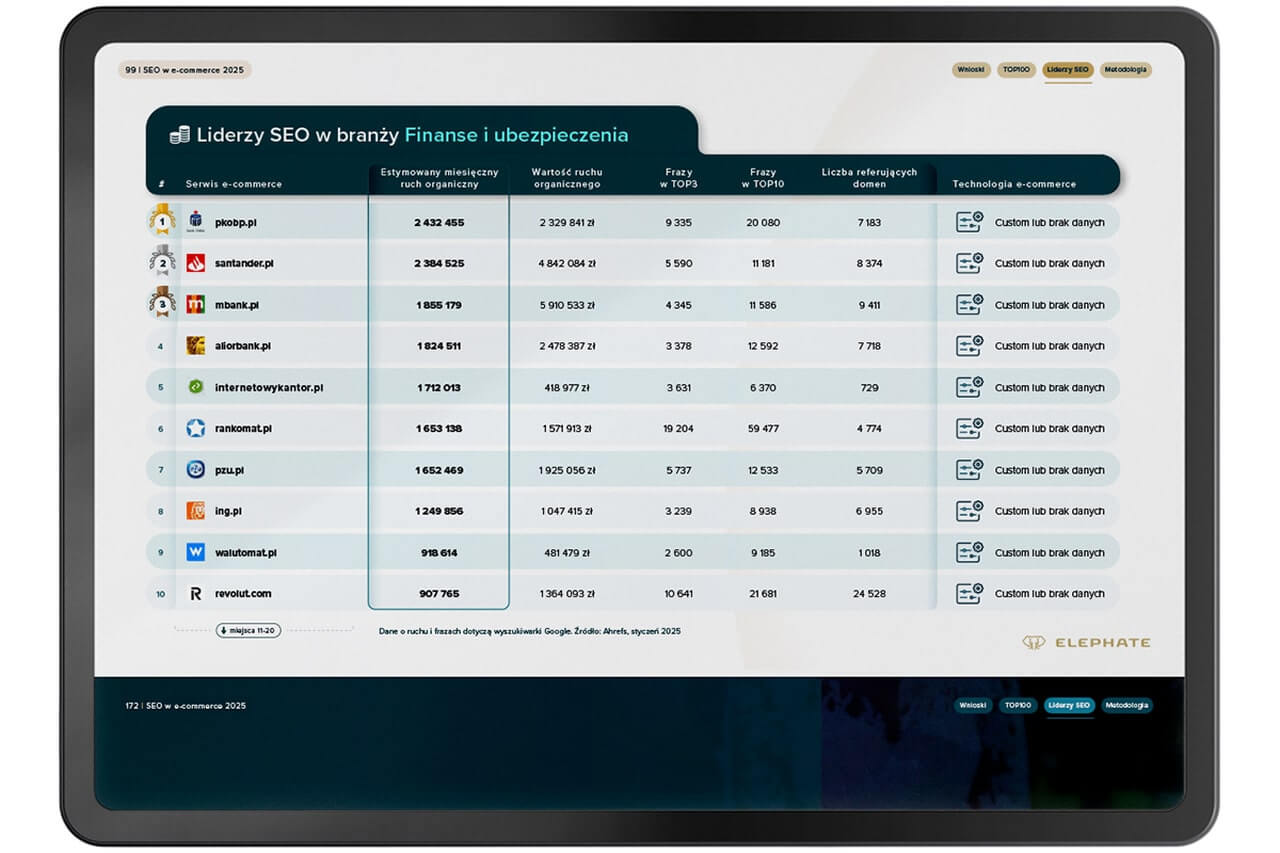Click the Technologia e-commerce column header
Image resolution: width=1280 pixels, height=853 pixels.
click(x=1014, y=184)
